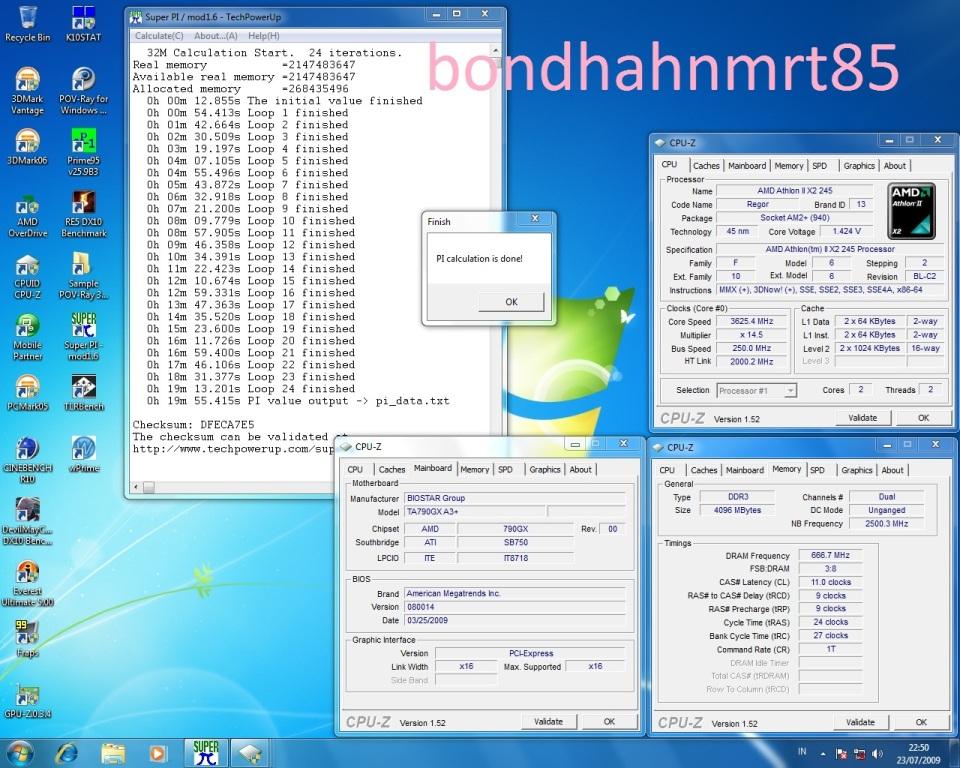
Task: Open 3DMark Vantage desktop shortcut
Action: tap(28, 91)
